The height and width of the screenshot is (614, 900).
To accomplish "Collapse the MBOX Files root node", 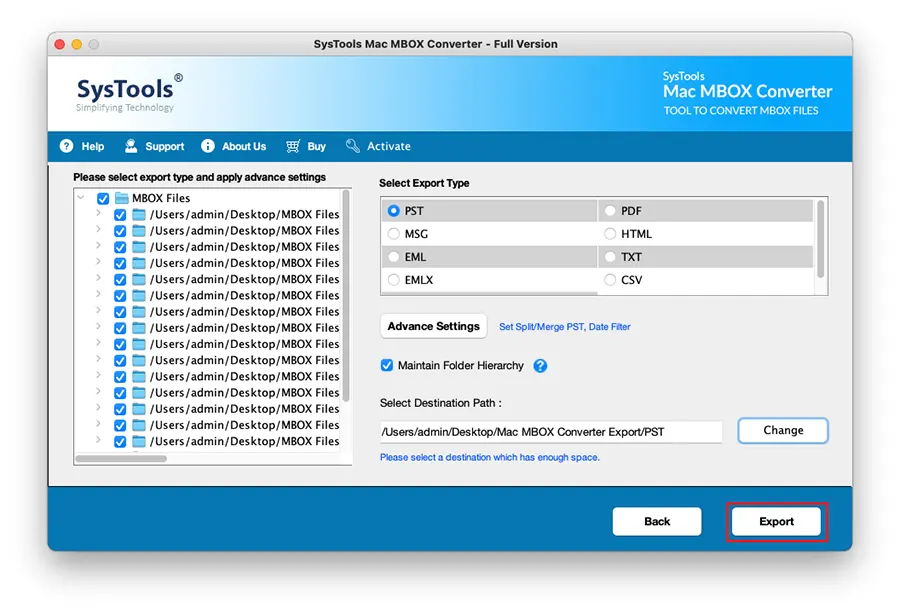I will tap(81, 197).
